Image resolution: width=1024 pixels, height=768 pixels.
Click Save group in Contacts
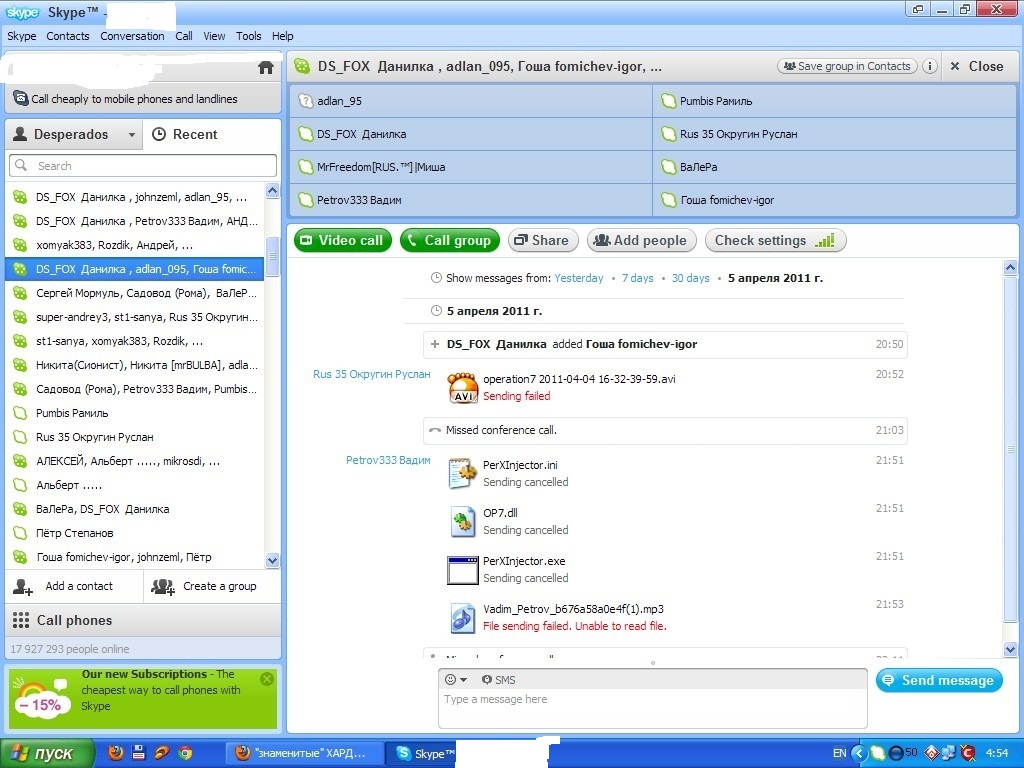[x=847, y=66]
